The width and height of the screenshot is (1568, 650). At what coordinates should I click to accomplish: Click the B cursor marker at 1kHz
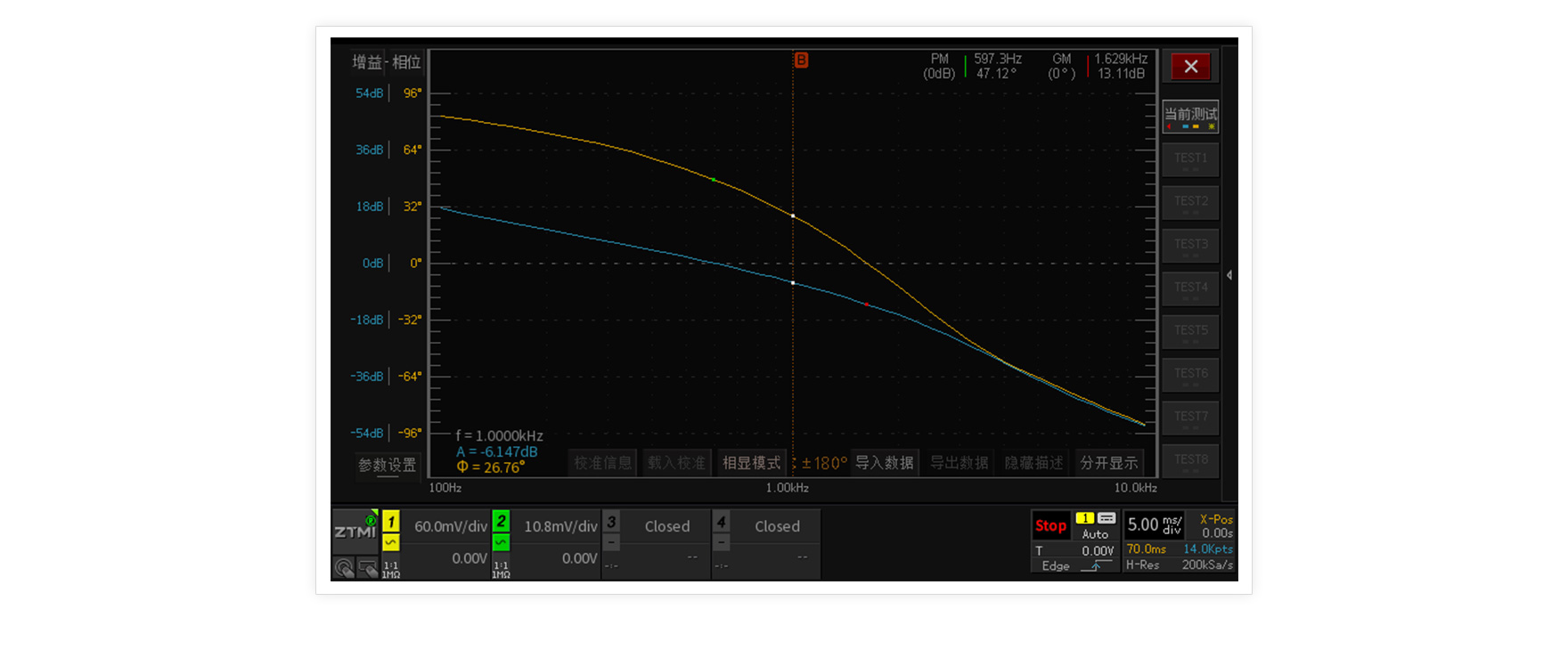point(801,60)
